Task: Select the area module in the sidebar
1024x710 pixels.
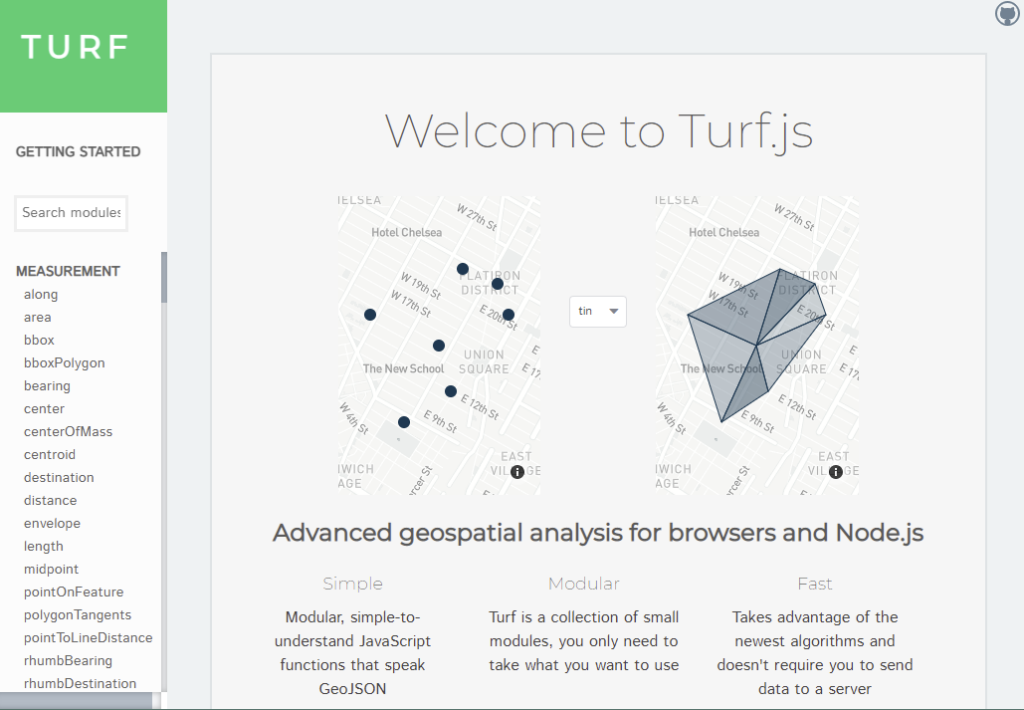Action: point(37,317)
